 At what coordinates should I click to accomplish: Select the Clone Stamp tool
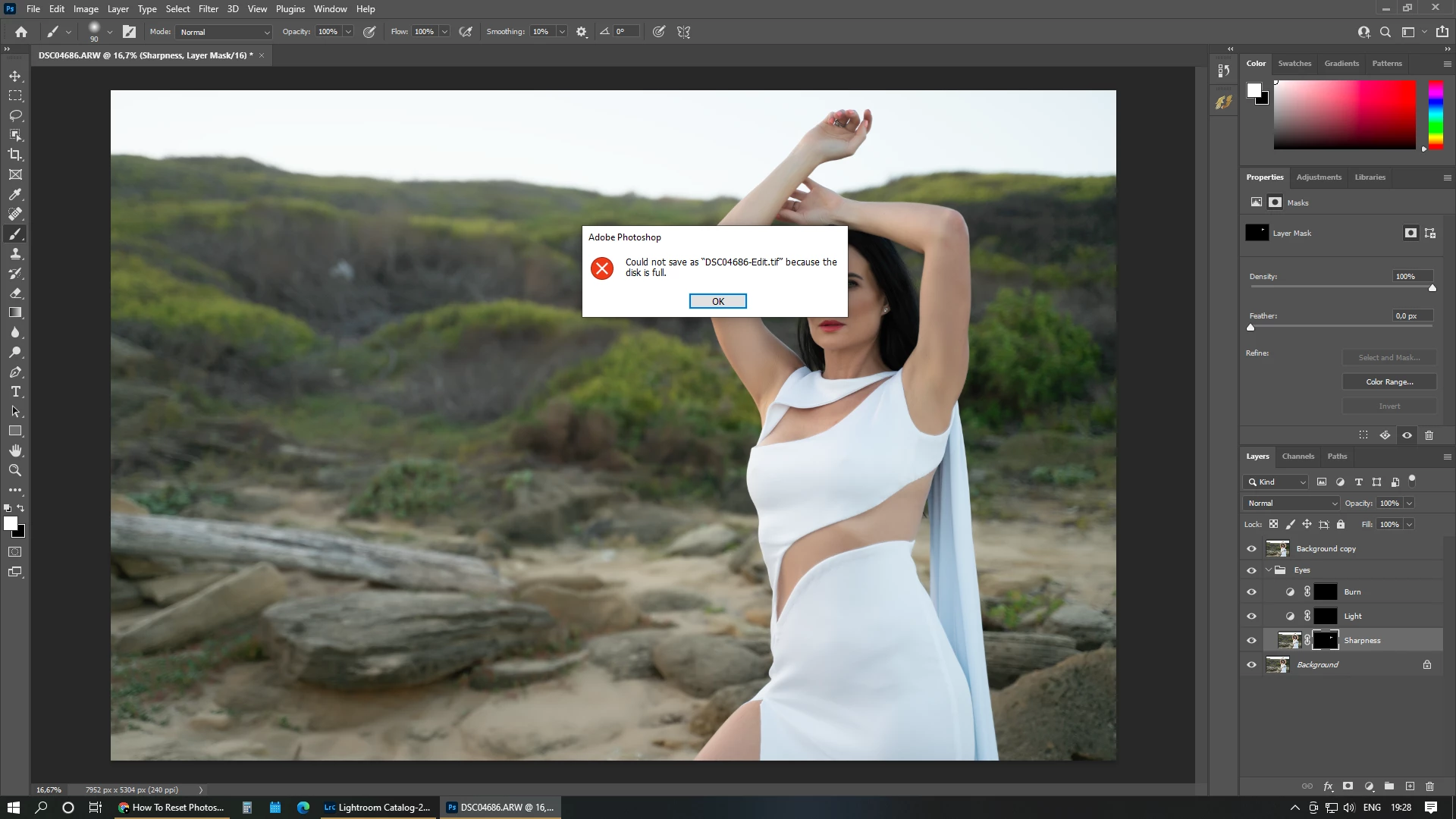pyautogui.click(x=15, y=254)
